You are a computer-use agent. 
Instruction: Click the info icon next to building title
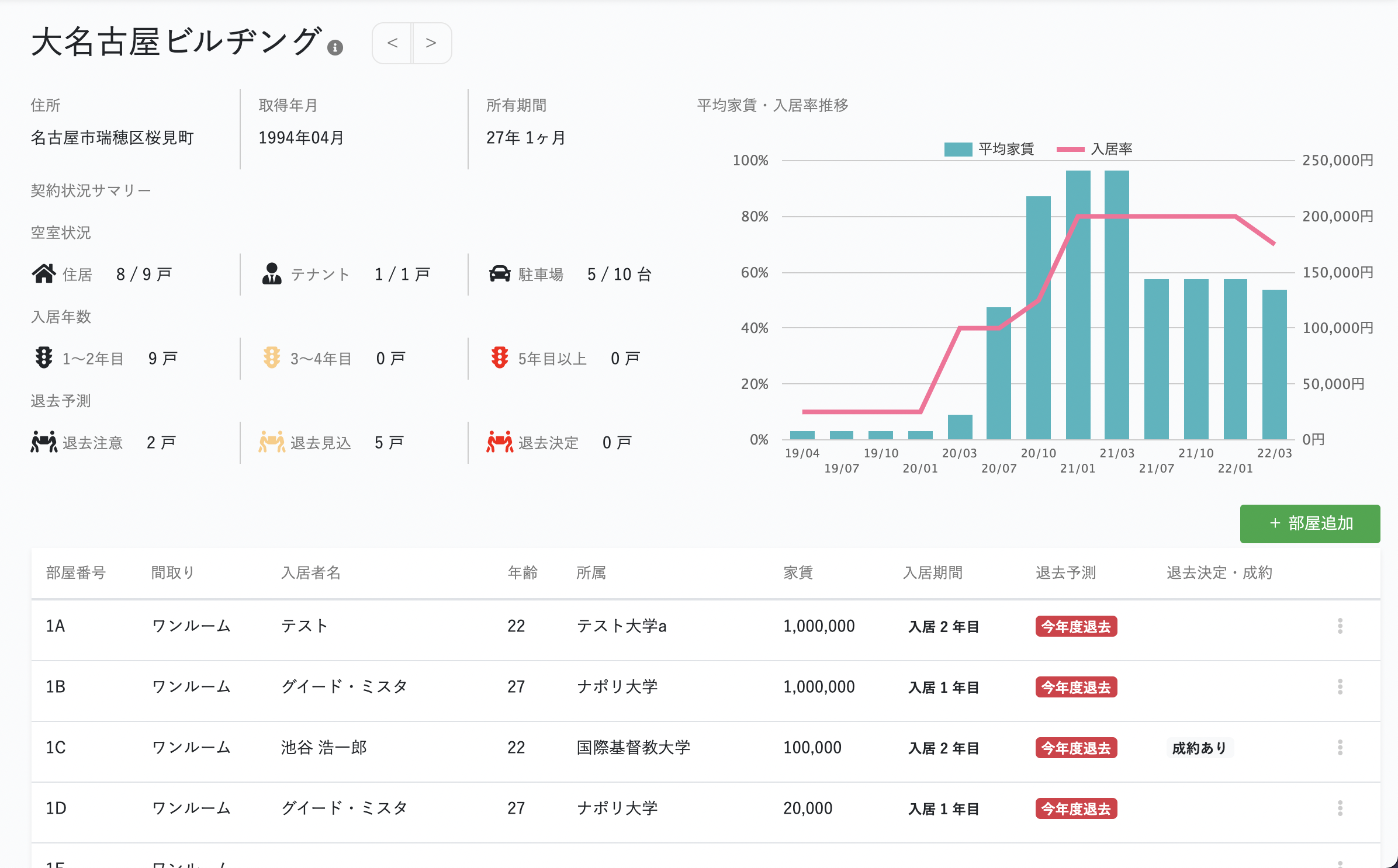click(x=335, y=48)
